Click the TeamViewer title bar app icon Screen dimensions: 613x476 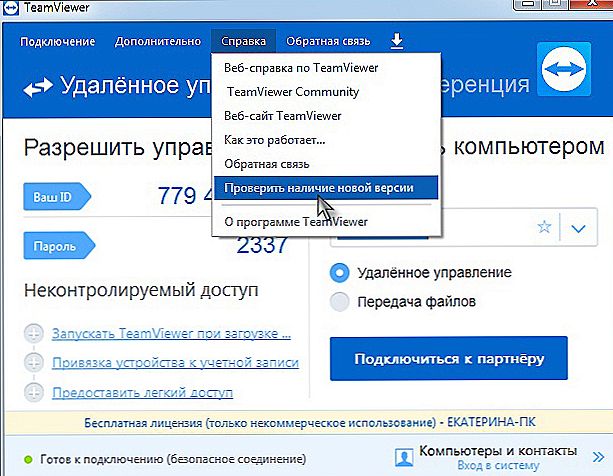point(11,8)
